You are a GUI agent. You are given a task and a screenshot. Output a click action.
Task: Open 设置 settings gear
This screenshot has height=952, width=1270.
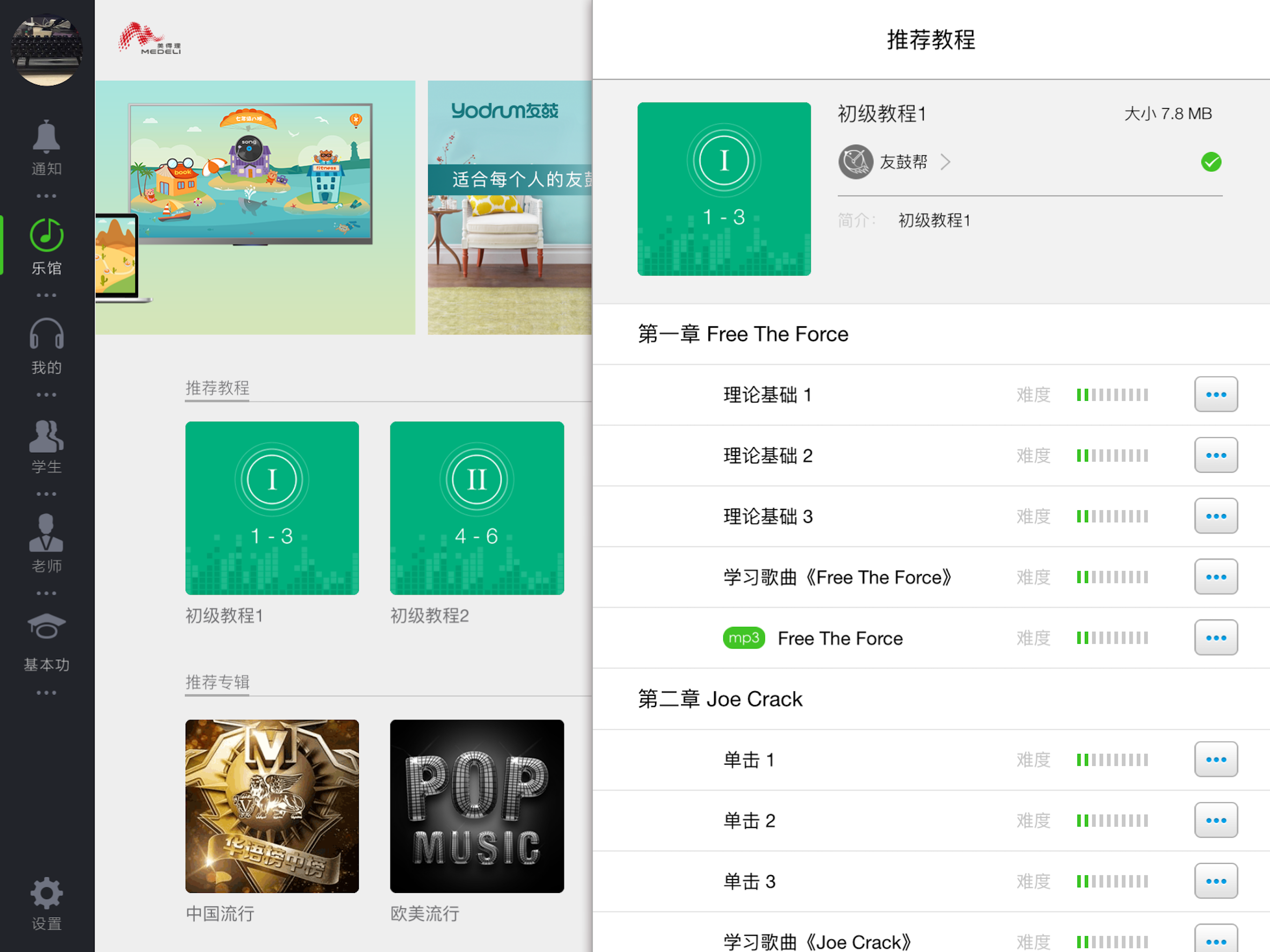tap(46, 893)
